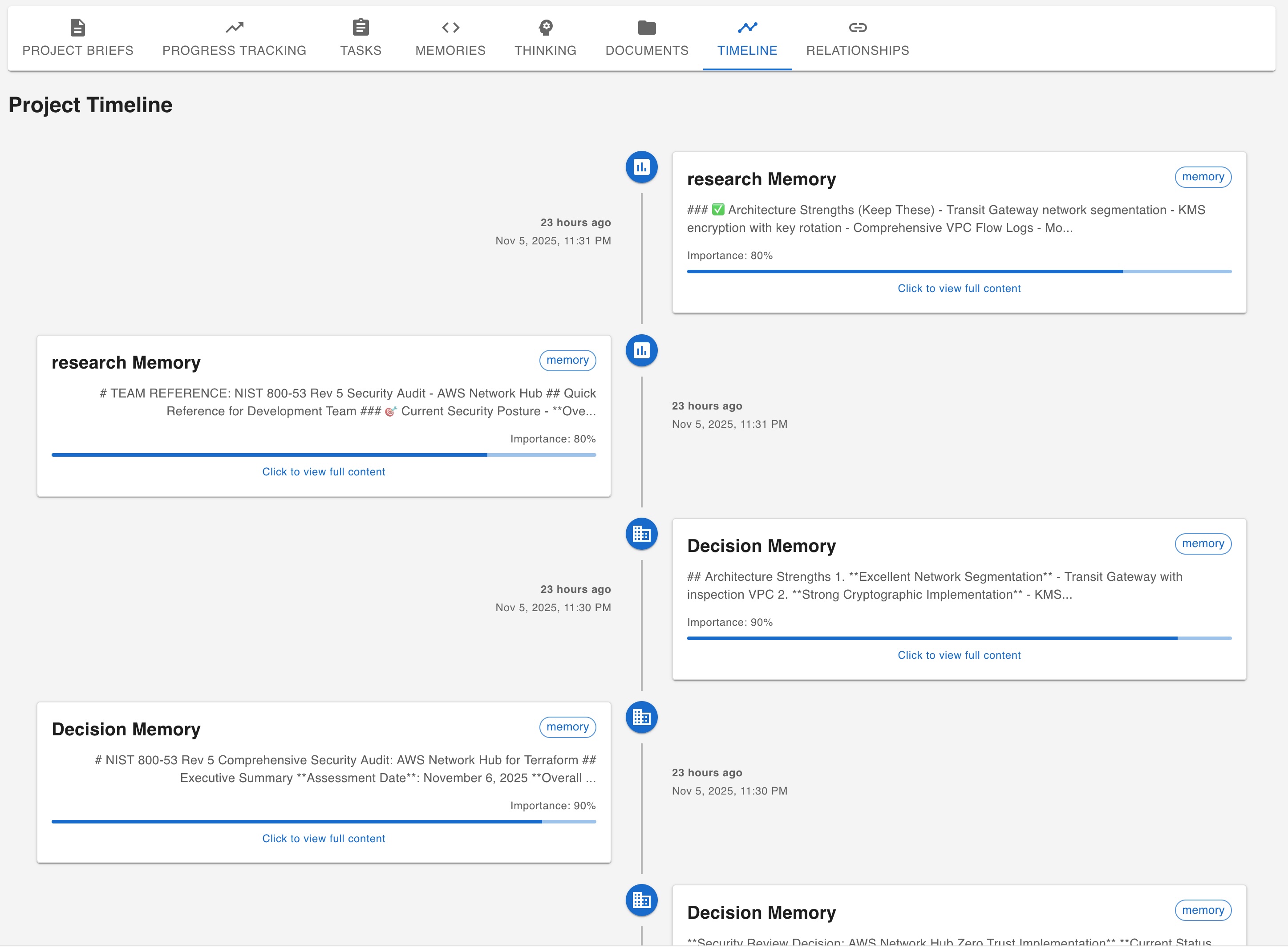Click the Tasks clipboard icon
Screen dimensions: 1288x949
360,27
